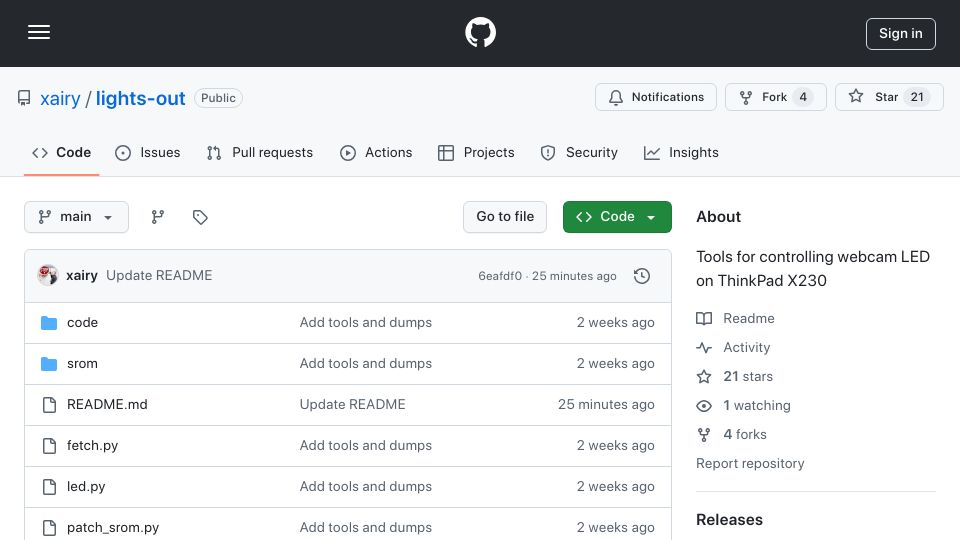Open the code folder
The height and width of the screenshot is (540, 960).
[x=83, y=323]
